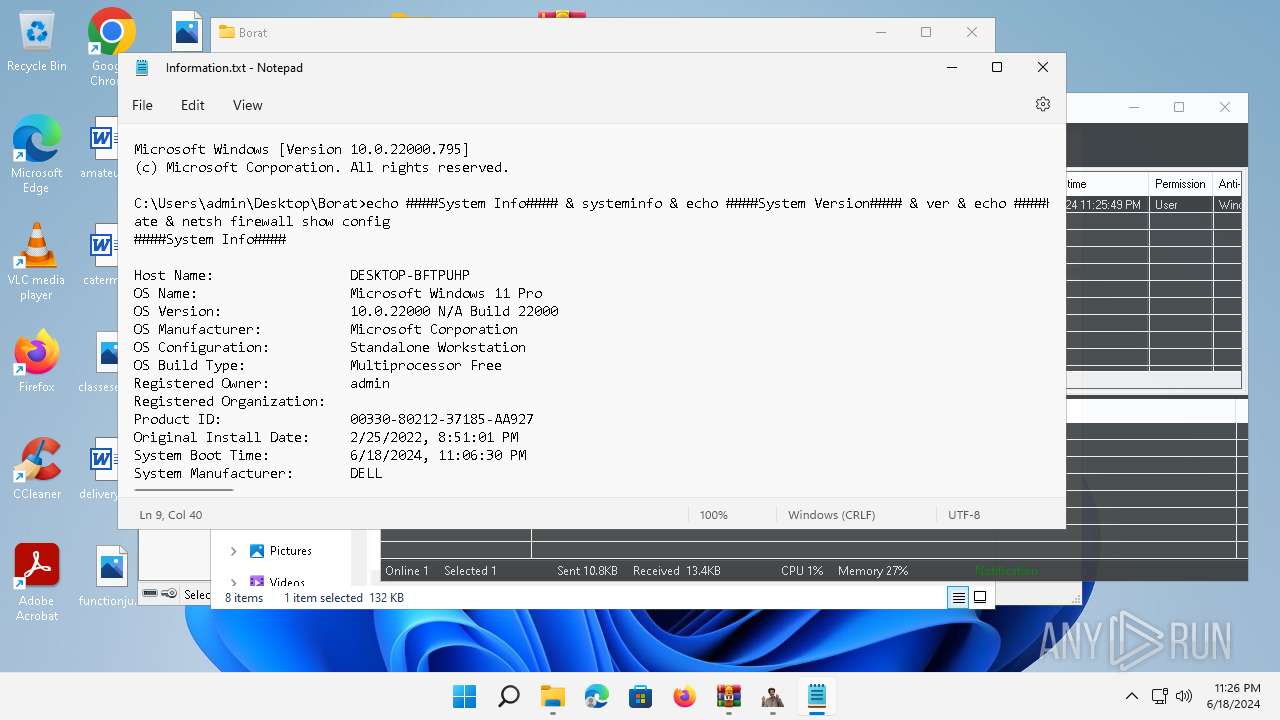Open the Edit menu in Notepad
This screenshot has width=1280, height=720.
(192, 105)
